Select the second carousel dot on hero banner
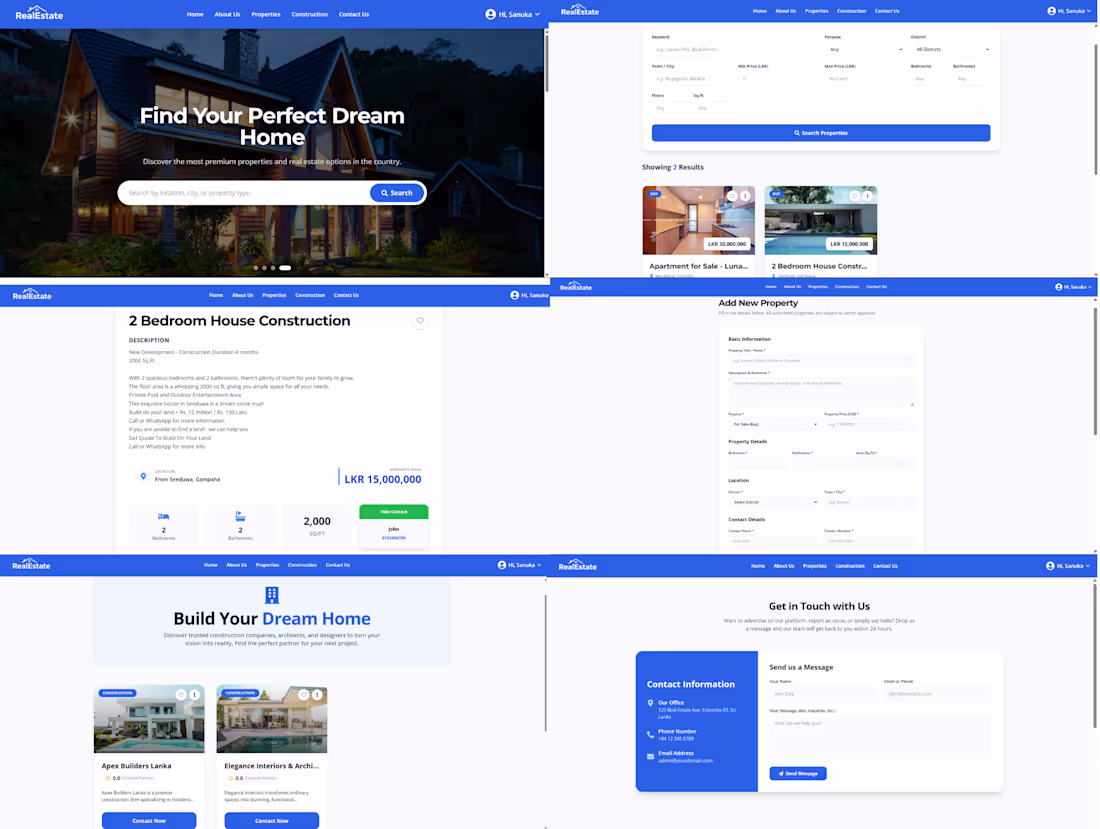The width and height of the screenshot is (1100, 829). tap(264, 267)
